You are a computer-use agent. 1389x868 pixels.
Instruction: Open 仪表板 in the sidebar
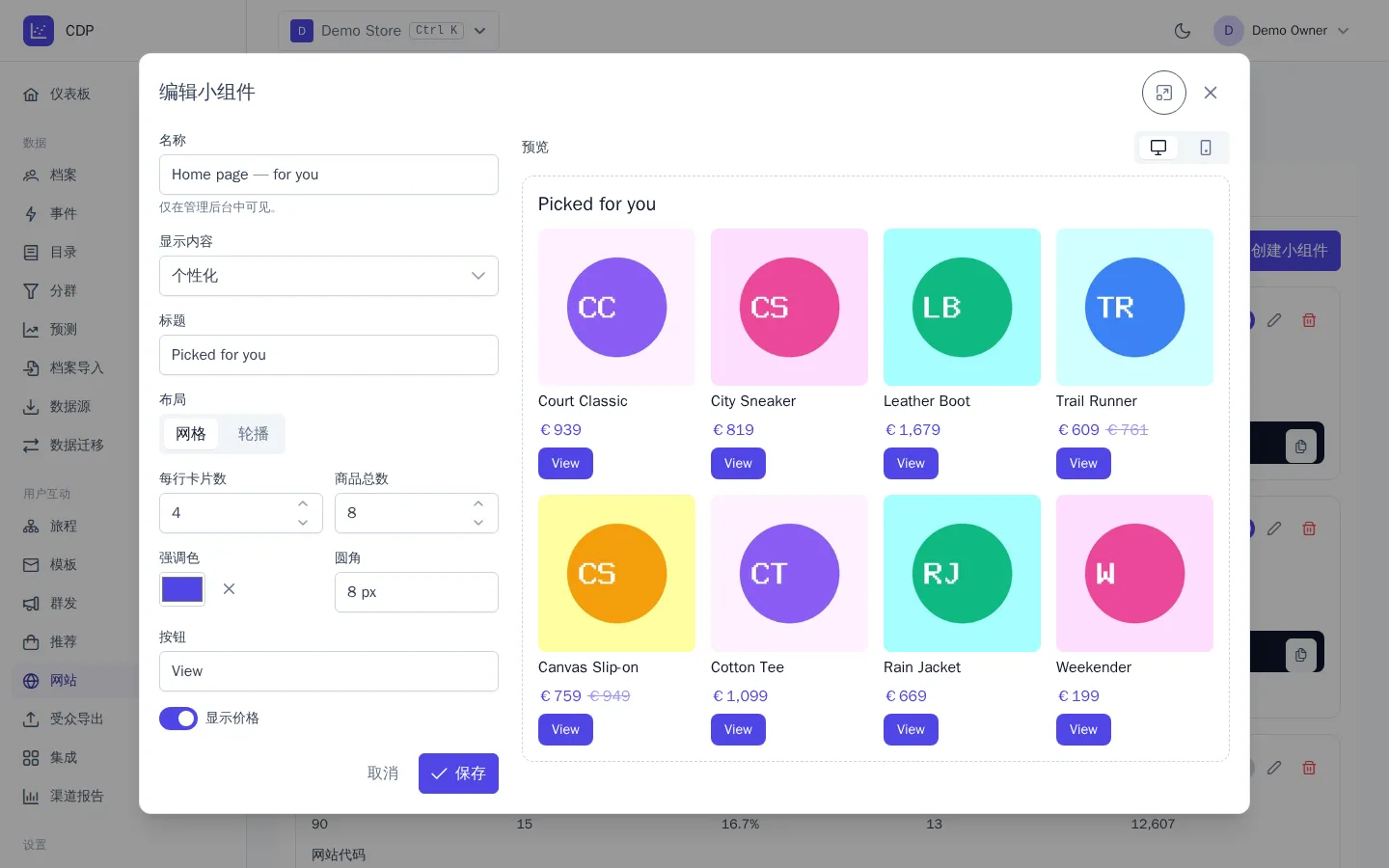[x=69, y=95]
